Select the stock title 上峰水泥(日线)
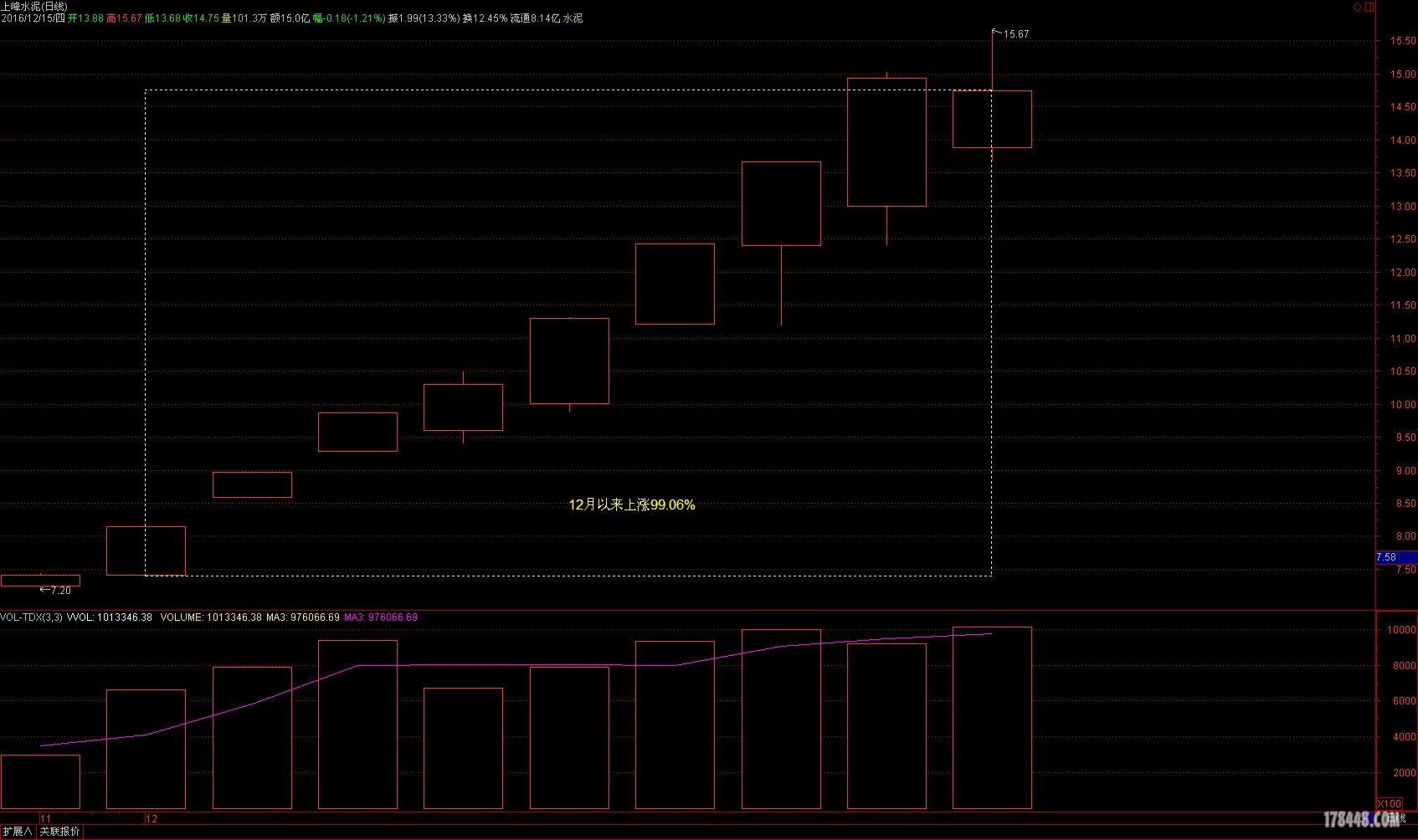The width and height of the screenshot is (1418, 840). click(x=34, y=6)
